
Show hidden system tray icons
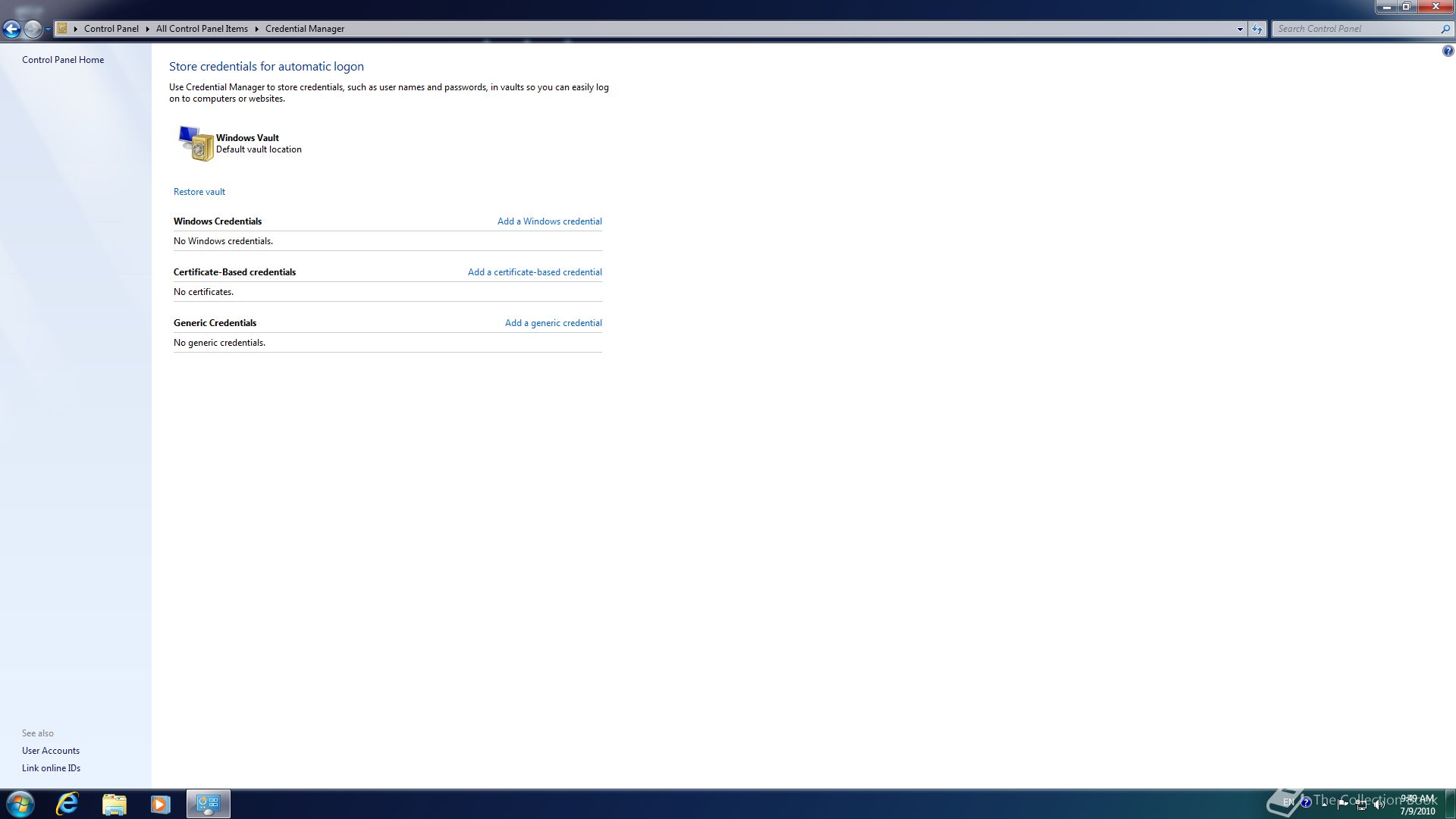point(1325,804)
